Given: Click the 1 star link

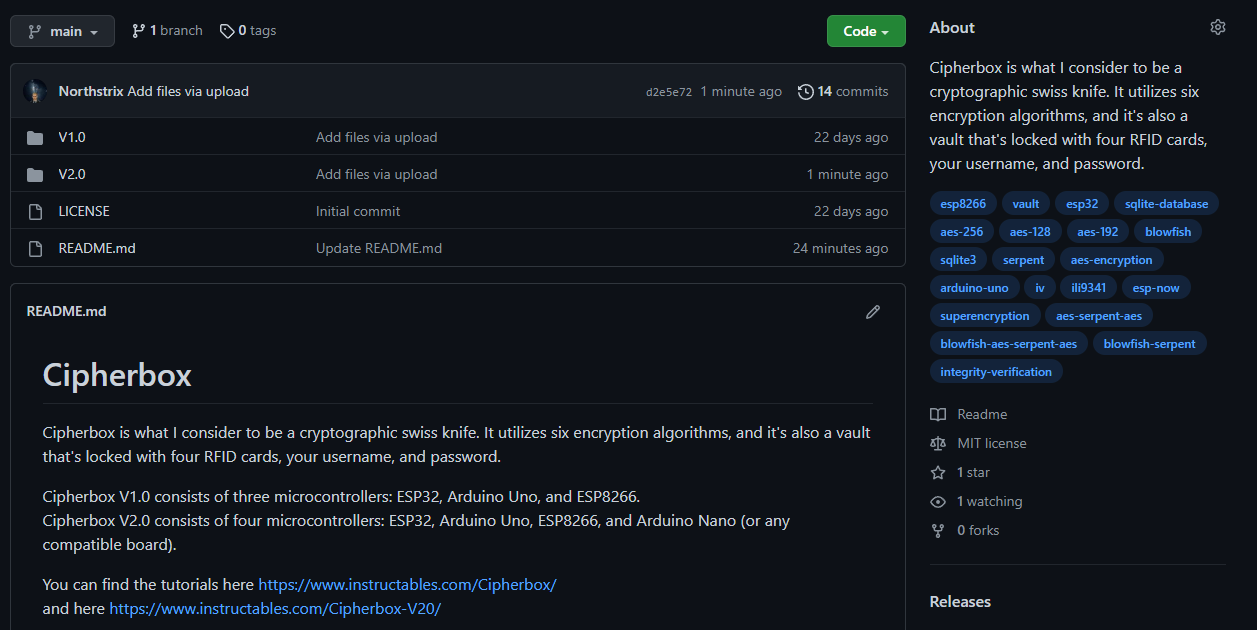Looking at the screenshot, I should click(x=973, y=472).
